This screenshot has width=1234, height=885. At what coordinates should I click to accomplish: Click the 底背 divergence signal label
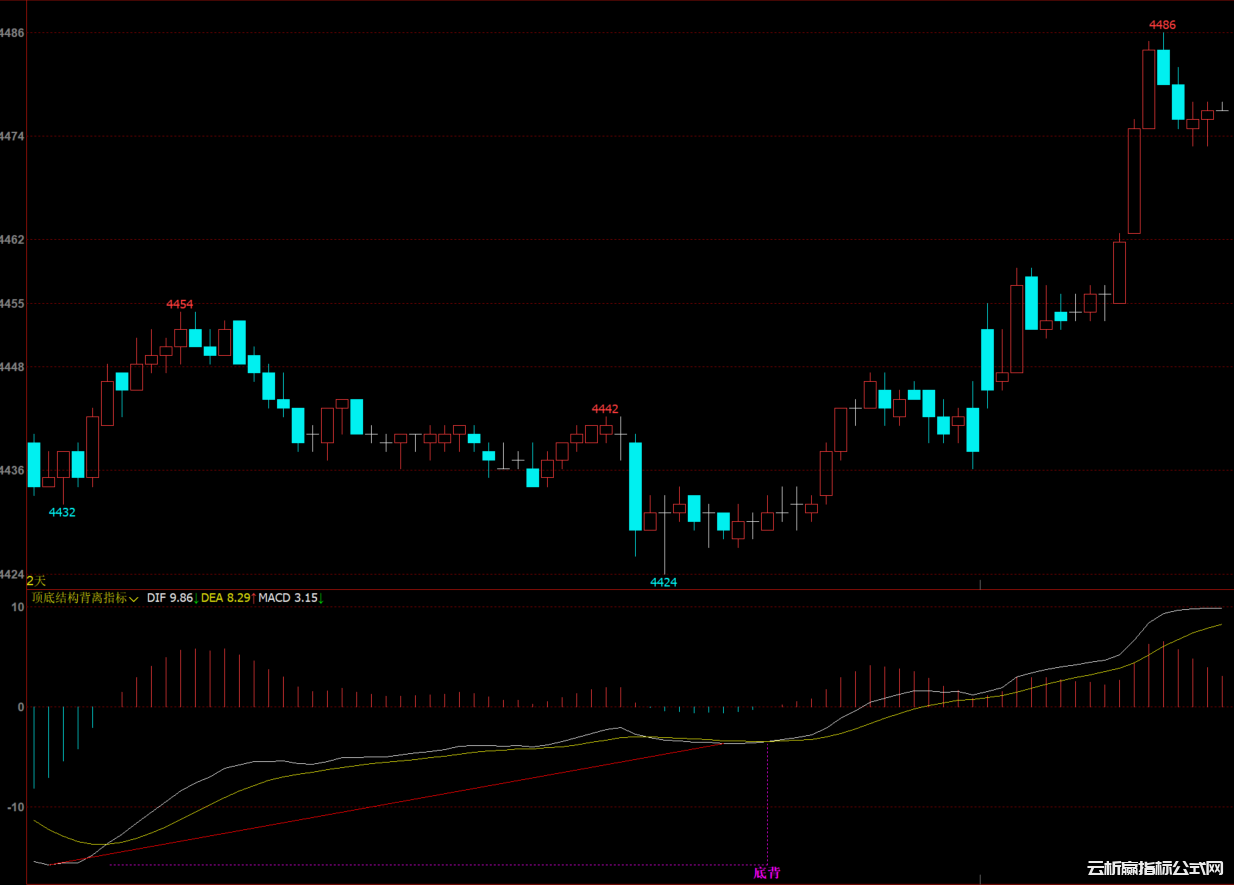767,873
